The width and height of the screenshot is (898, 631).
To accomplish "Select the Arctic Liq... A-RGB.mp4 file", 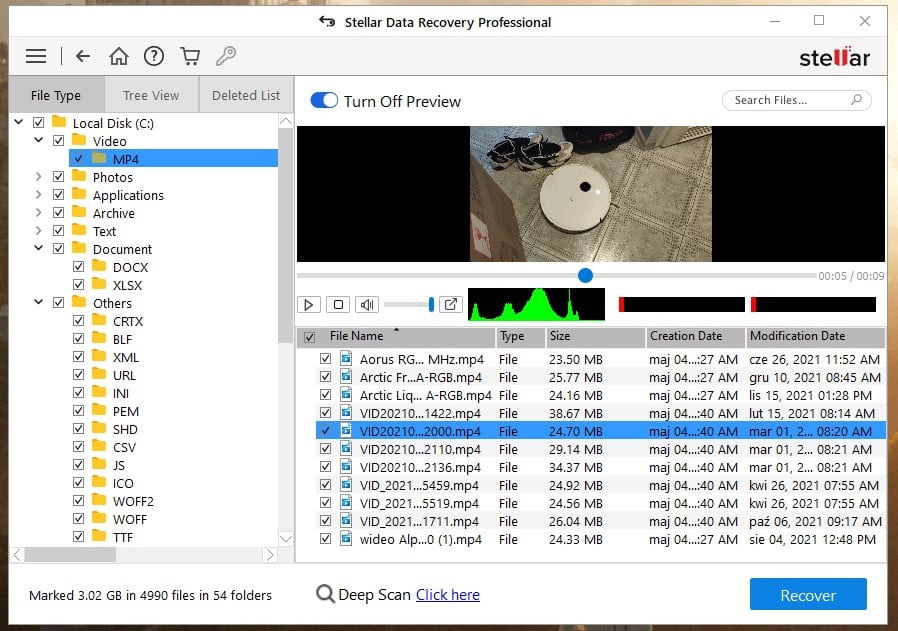I will 425,395.
